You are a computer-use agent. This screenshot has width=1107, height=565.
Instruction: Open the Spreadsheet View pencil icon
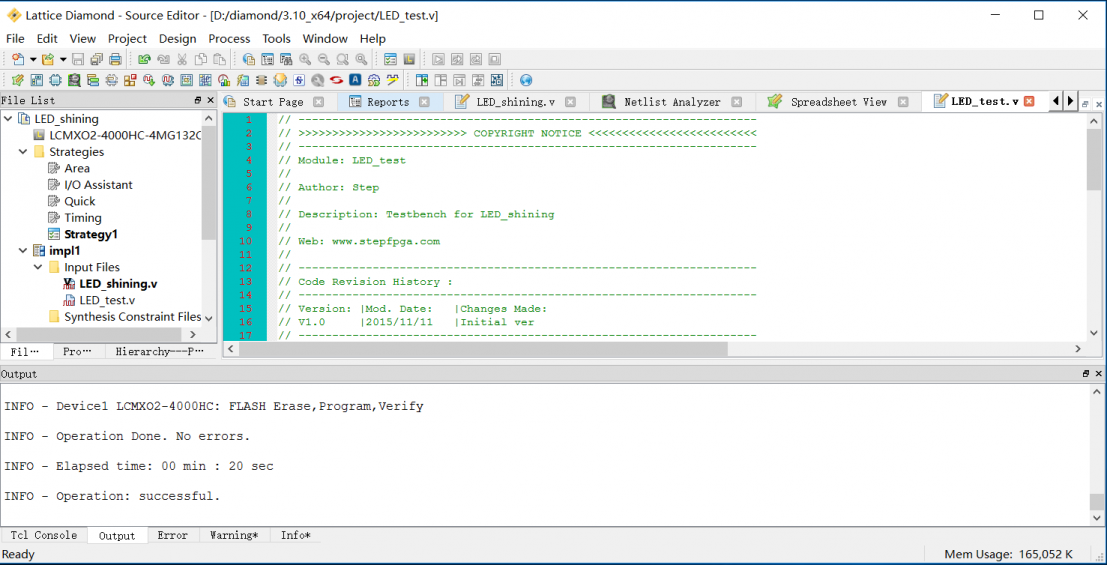[x=18, y=80]
